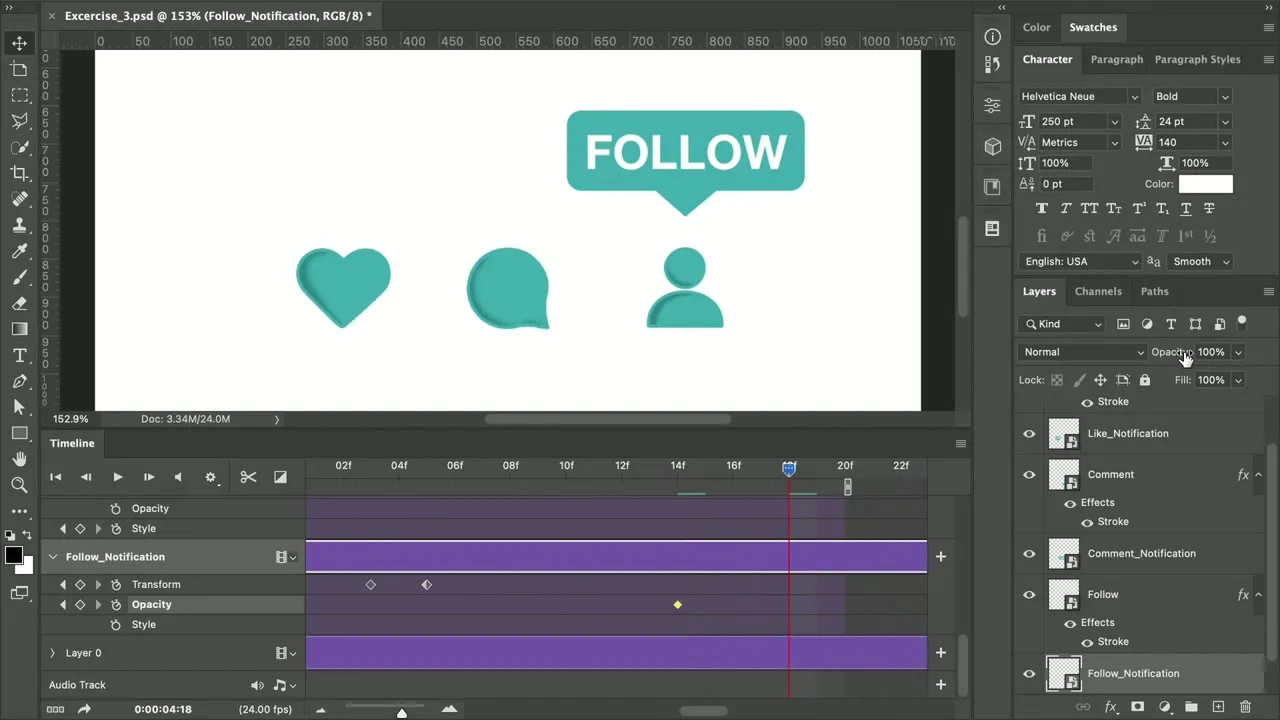Screen dimensions: 1280x720
Task: Click the timeline settings gear icon
Action: click(210, 478)
